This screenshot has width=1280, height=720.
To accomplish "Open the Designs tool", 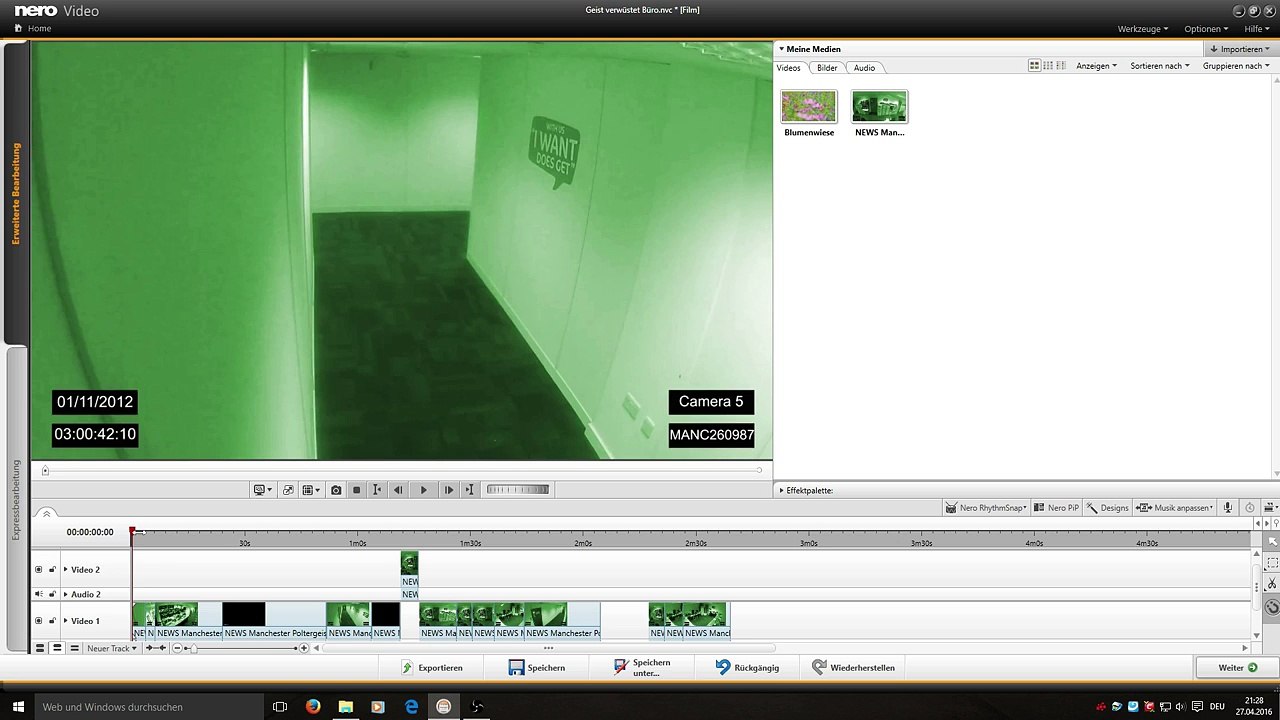I will pos(1107,508).
